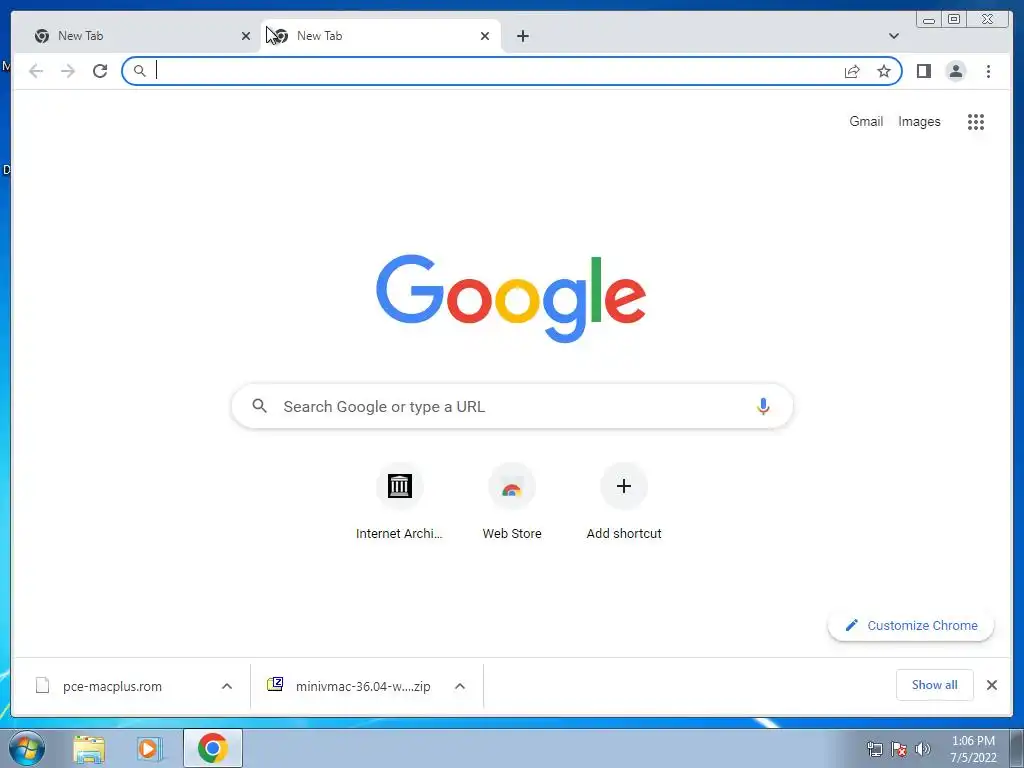Reload the current page

click(x=100, y=71)
